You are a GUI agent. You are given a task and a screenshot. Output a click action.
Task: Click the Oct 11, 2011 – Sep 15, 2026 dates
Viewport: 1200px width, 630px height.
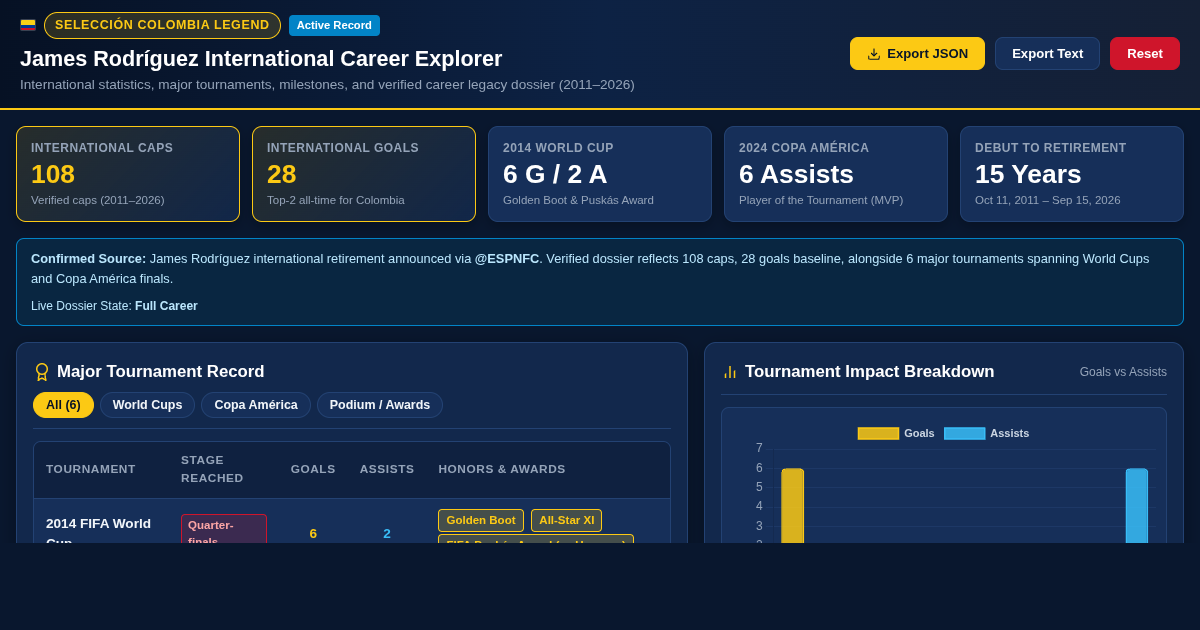[1047, 200]
